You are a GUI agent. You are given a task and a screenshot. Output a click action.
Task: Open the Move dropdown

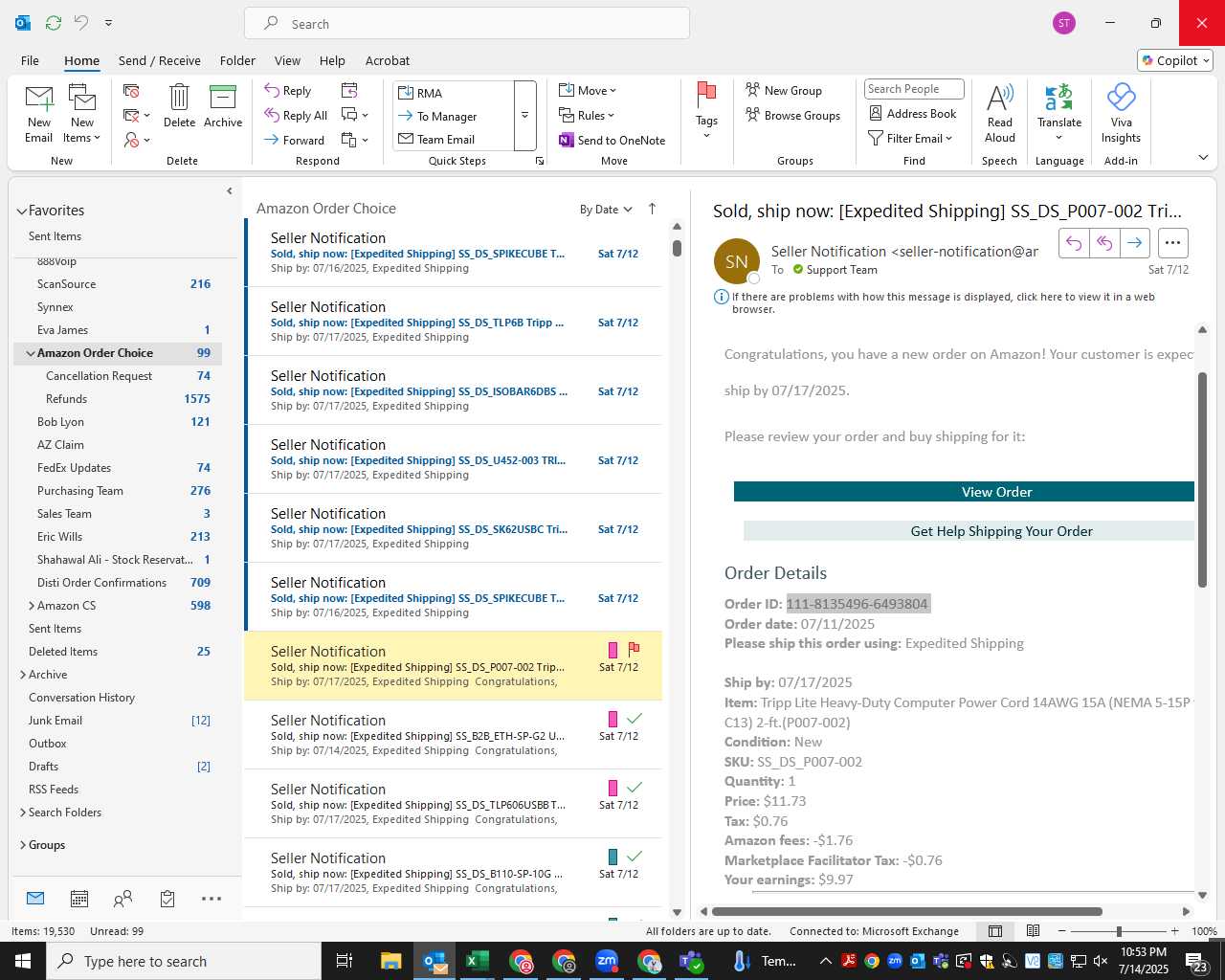588,90
